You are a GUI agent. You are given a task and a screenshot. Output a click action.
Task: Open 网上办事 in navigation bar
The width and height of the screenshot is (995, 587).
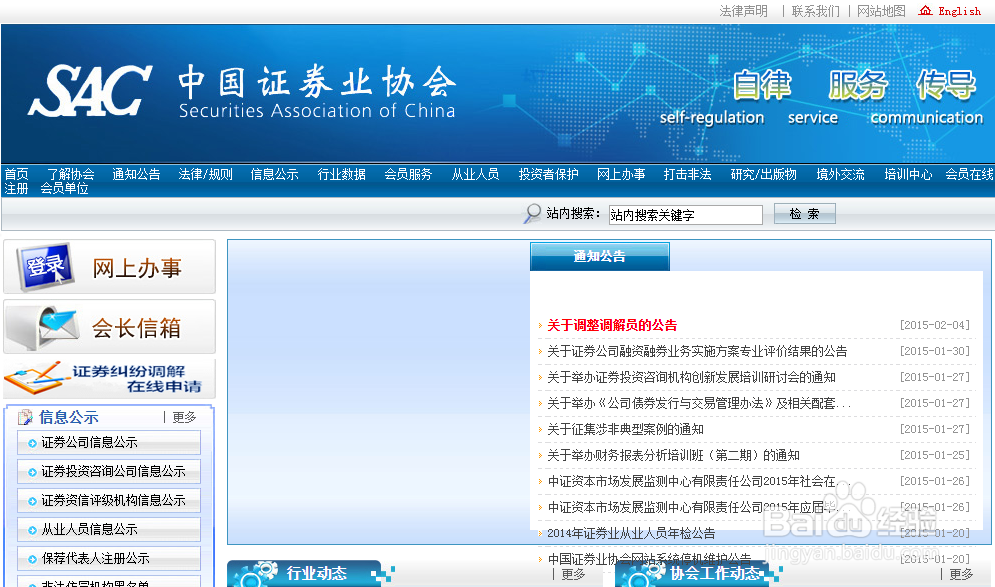621,174
